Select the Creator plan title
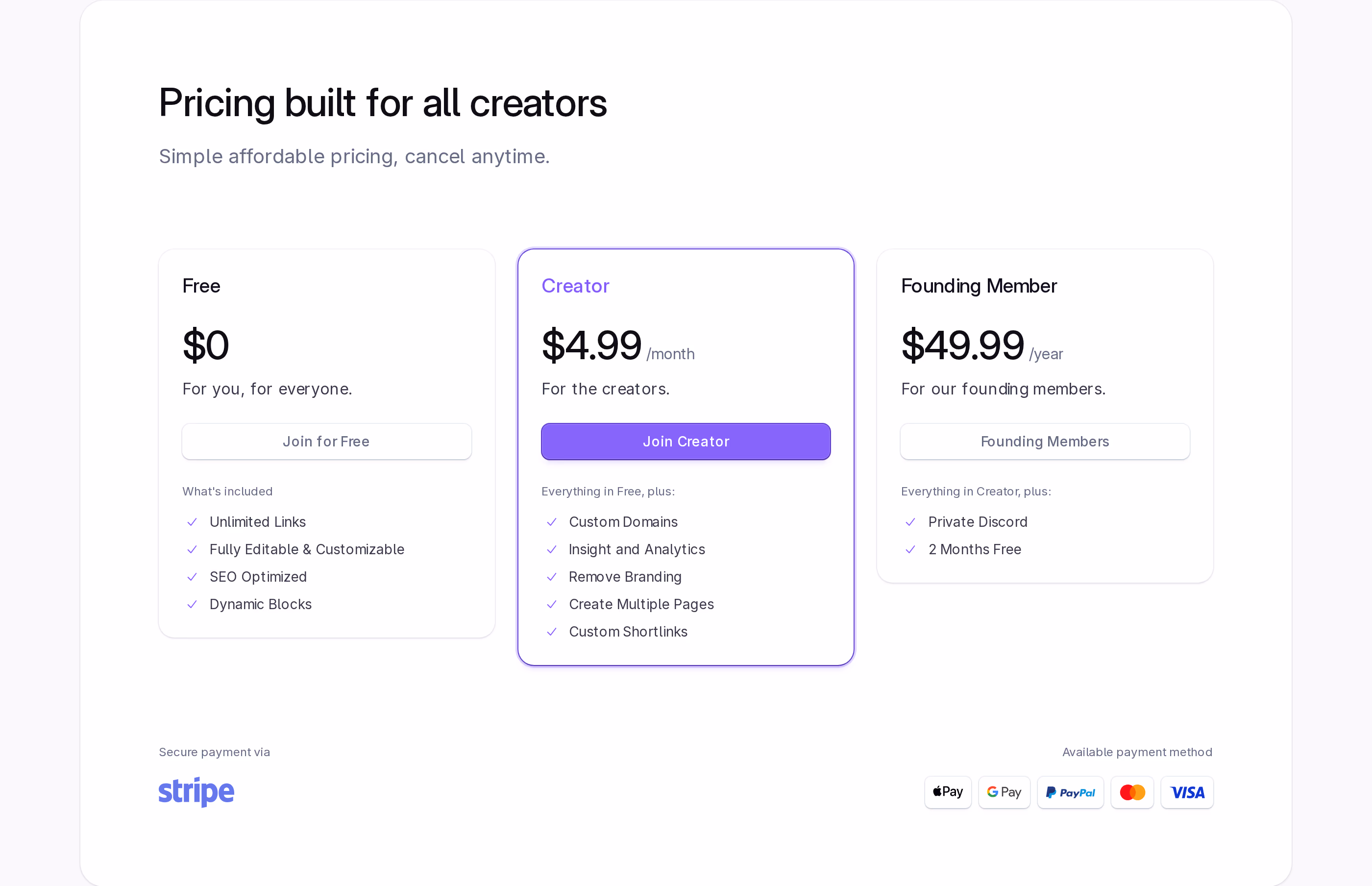Screen dimensions: 1372x886 [x=575, y=286]
